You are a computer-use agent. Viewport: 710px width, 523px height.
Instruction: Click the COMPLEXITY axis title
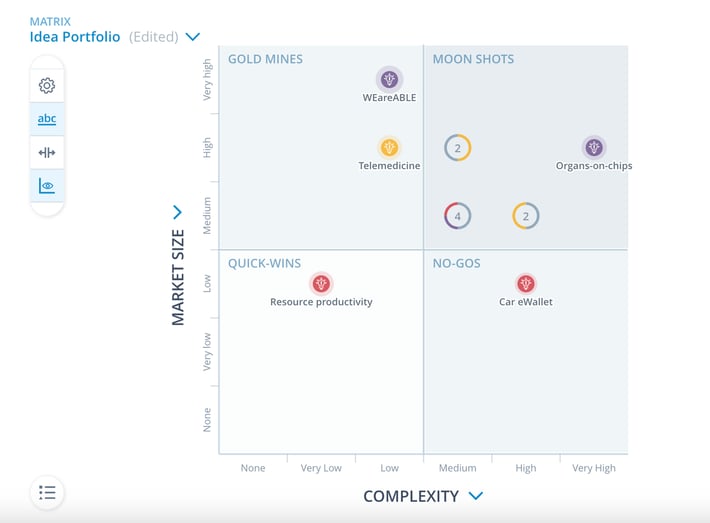pos(411,496)
